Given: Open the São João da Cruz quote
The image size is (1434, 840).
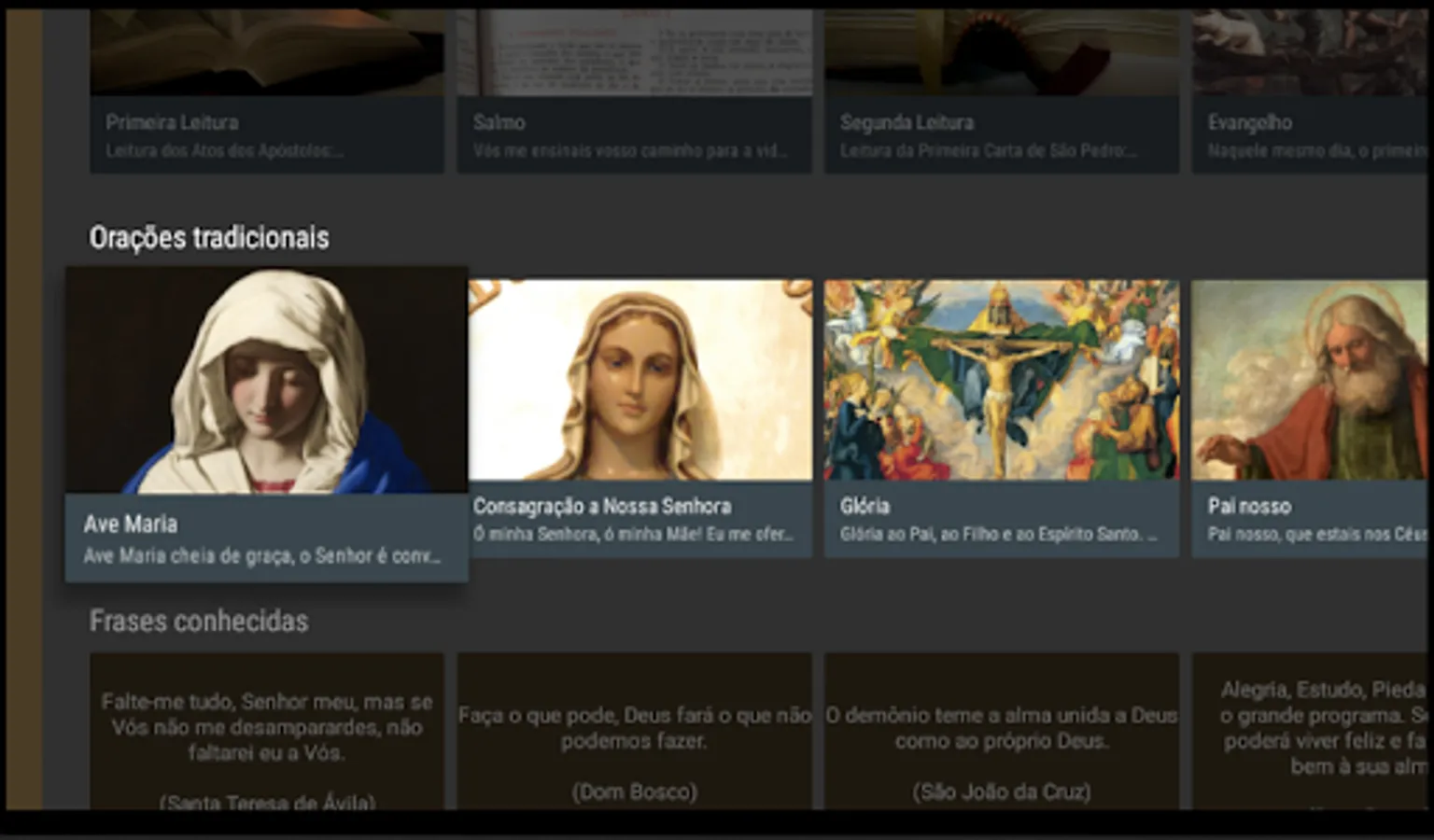Looking at the screenshot, I should [1001, 731].
